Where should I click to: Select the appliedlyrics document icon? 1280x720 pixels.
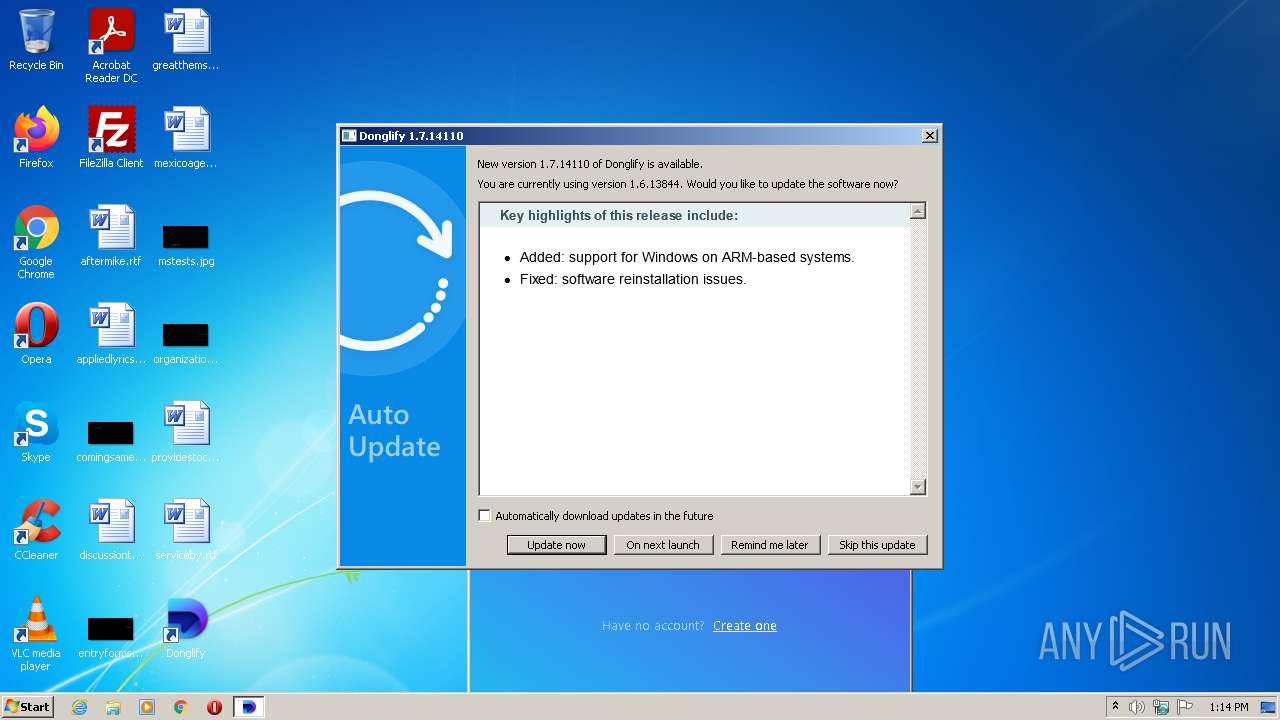111,334
